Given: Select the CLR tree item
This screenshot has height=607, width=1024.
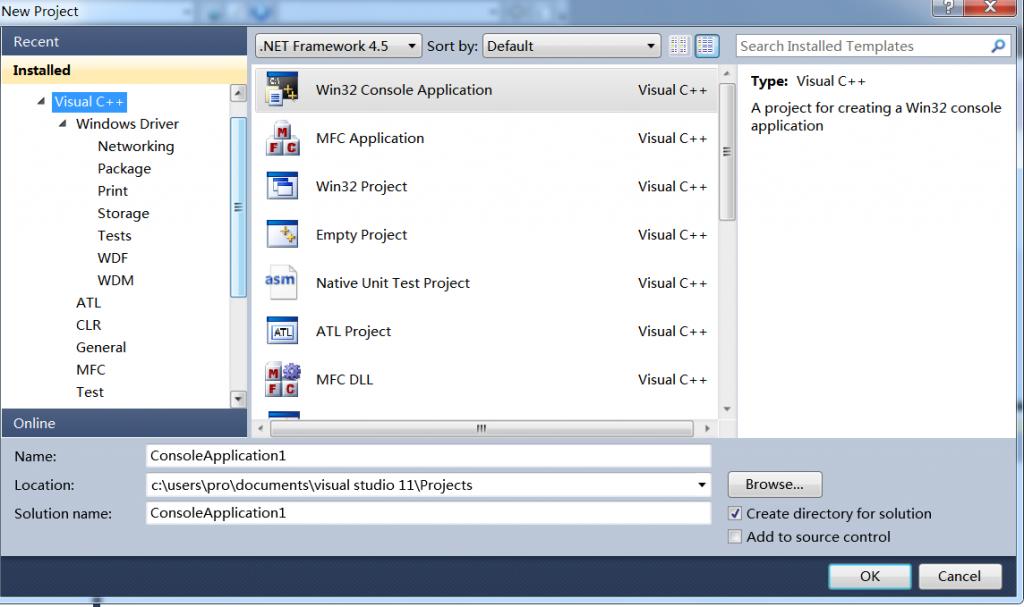Looking at the screenshot, I should tap(88, 325).
